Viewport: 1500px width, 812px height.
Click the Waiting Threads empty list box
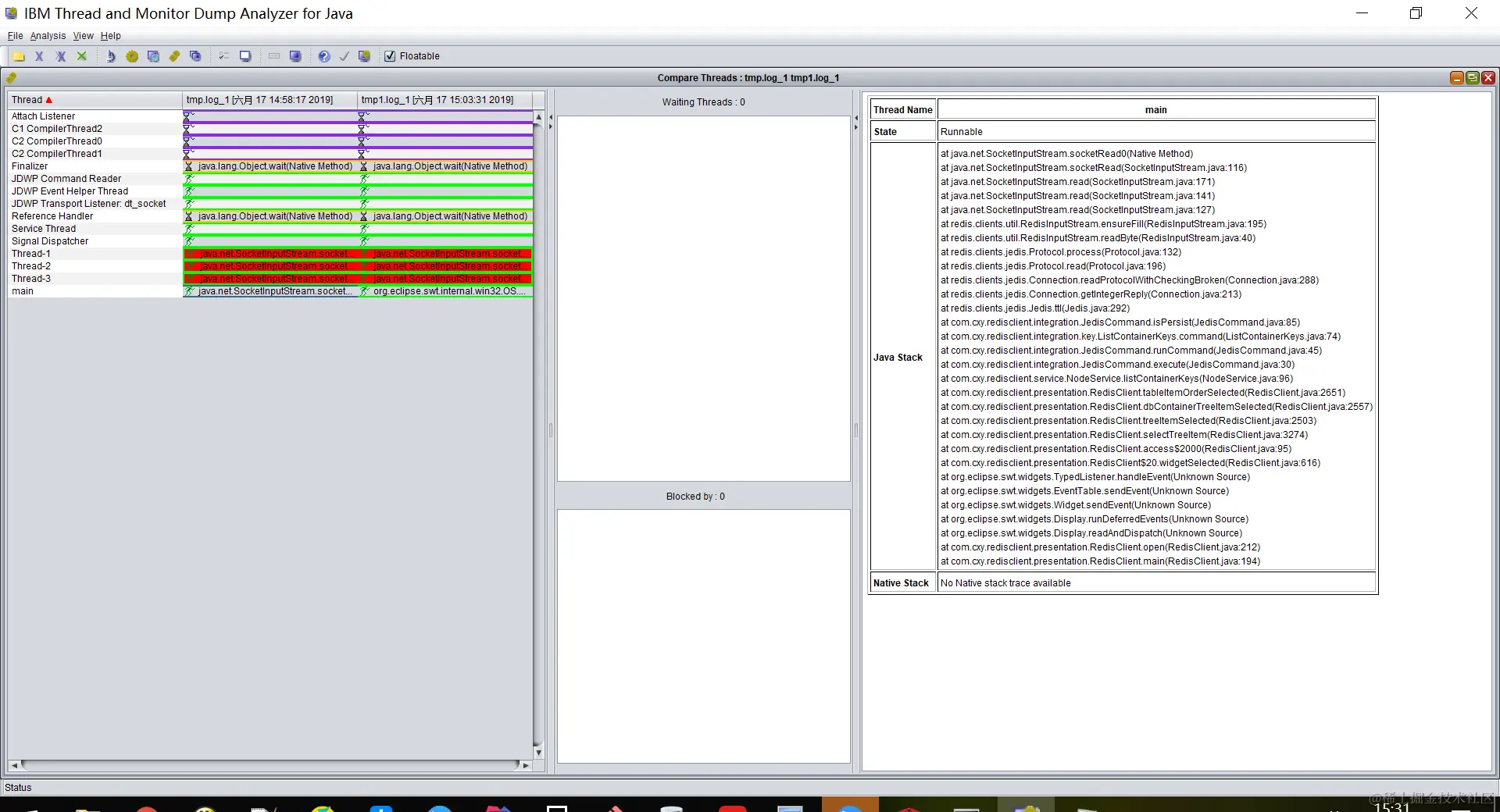click(x=703, y=298)
